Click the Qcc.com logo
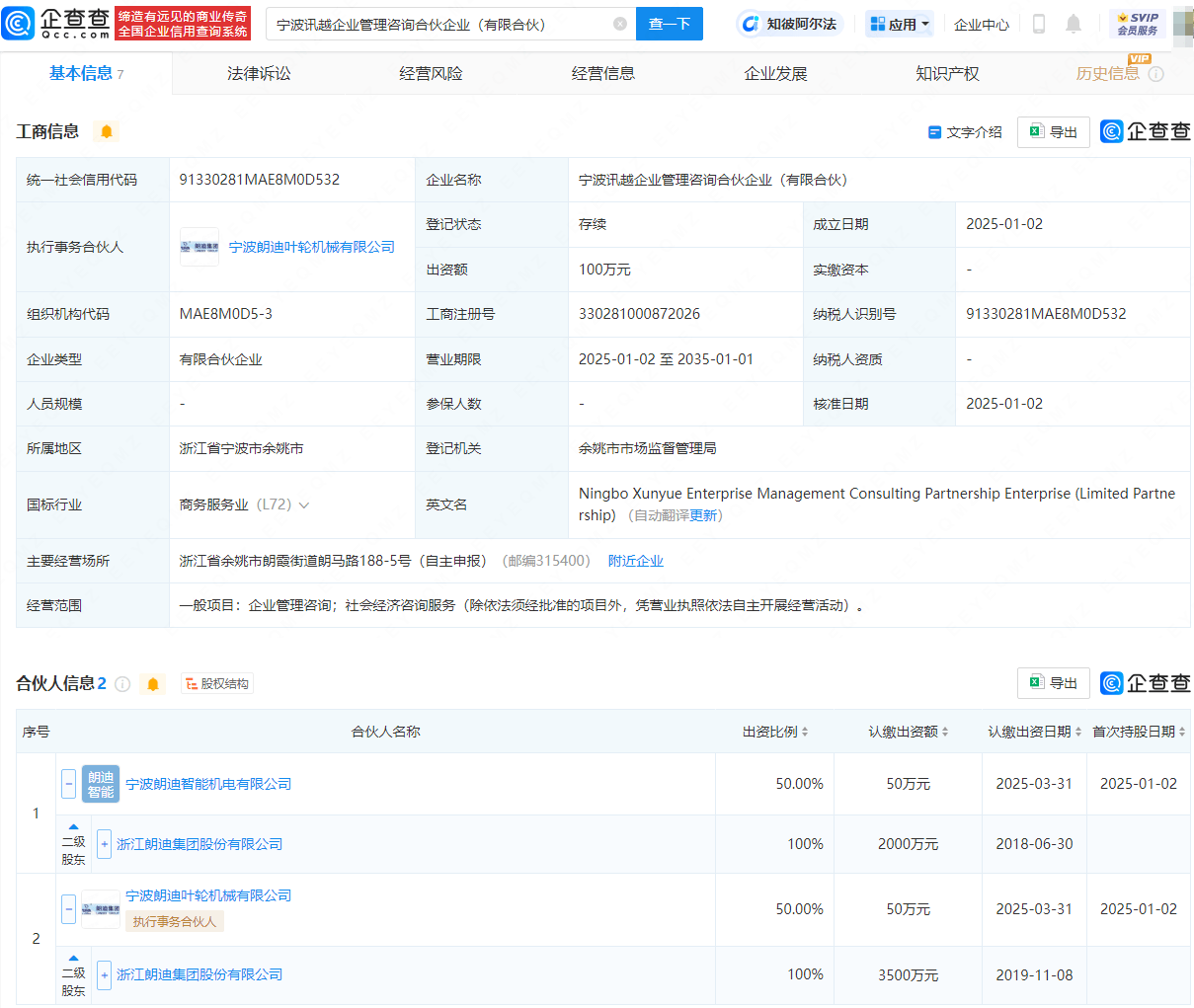Viewport: 1194px width, 1008px height. click(56, 23)
